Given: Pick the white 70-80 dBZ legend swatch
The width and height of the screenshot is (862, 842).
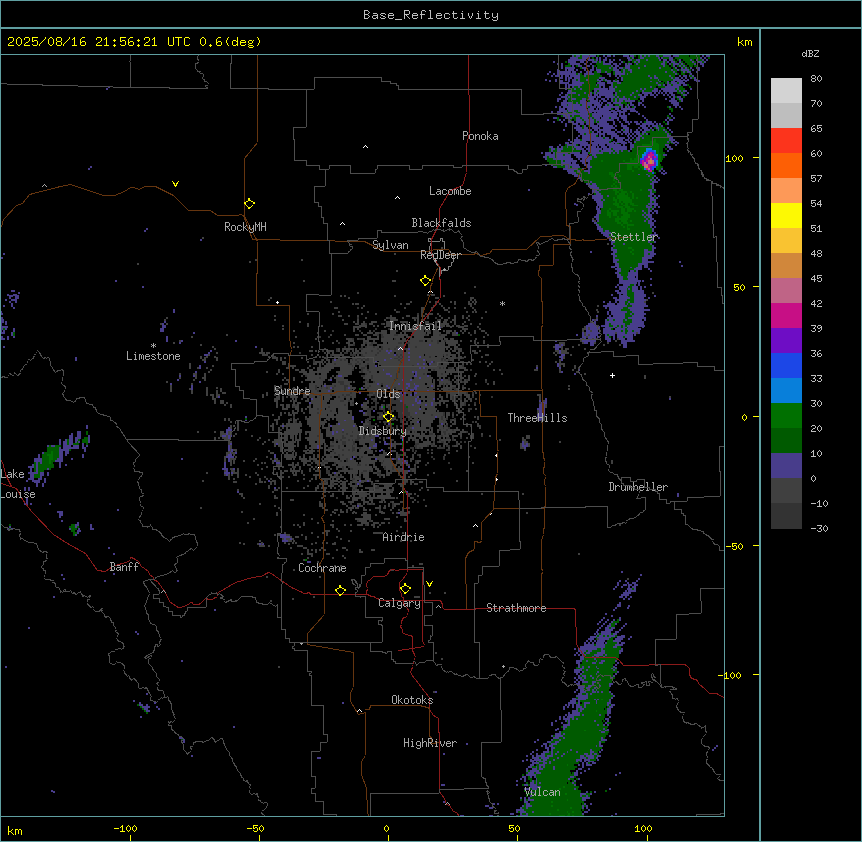Looking at the screenshot, I should (x=786, y=91).
